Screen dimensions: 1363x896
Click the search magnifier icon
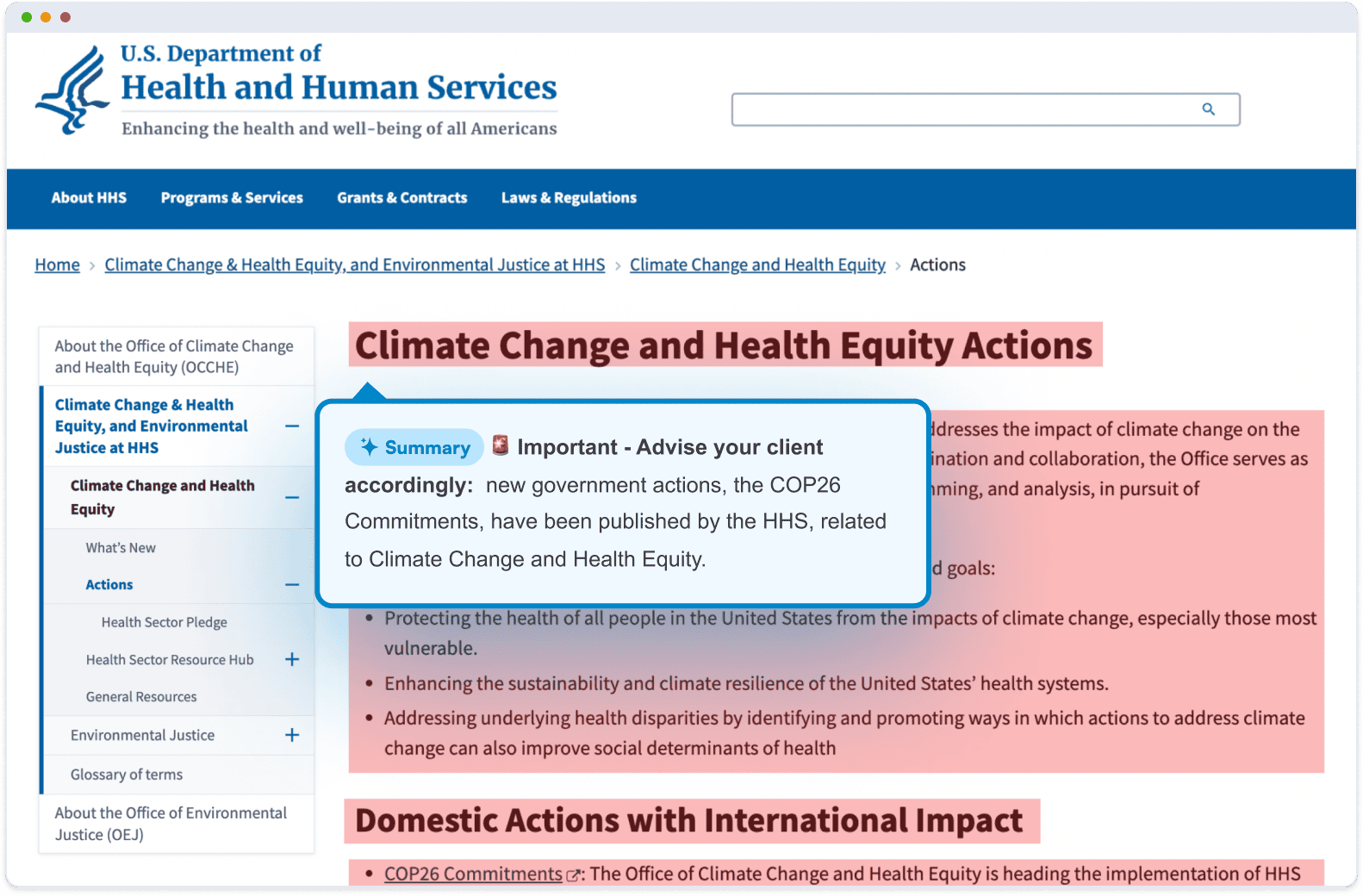[x=1208, y=109]
